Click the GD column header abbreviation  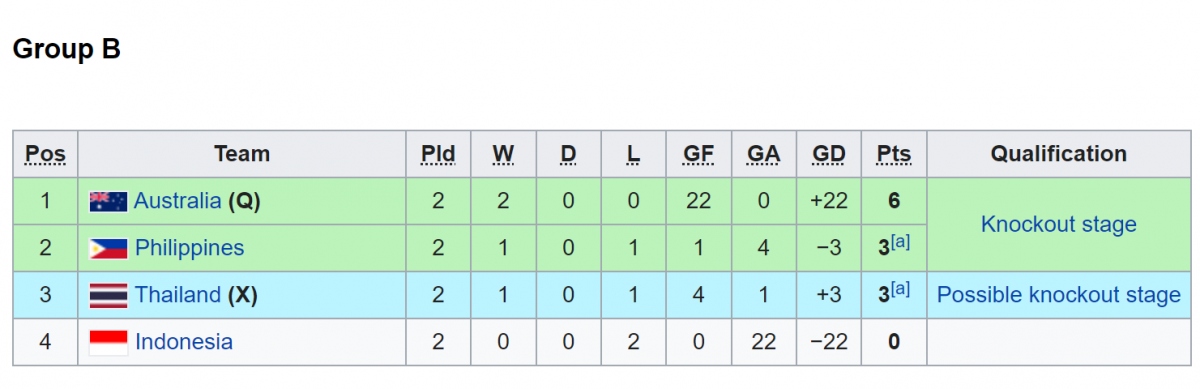(828, 154)
